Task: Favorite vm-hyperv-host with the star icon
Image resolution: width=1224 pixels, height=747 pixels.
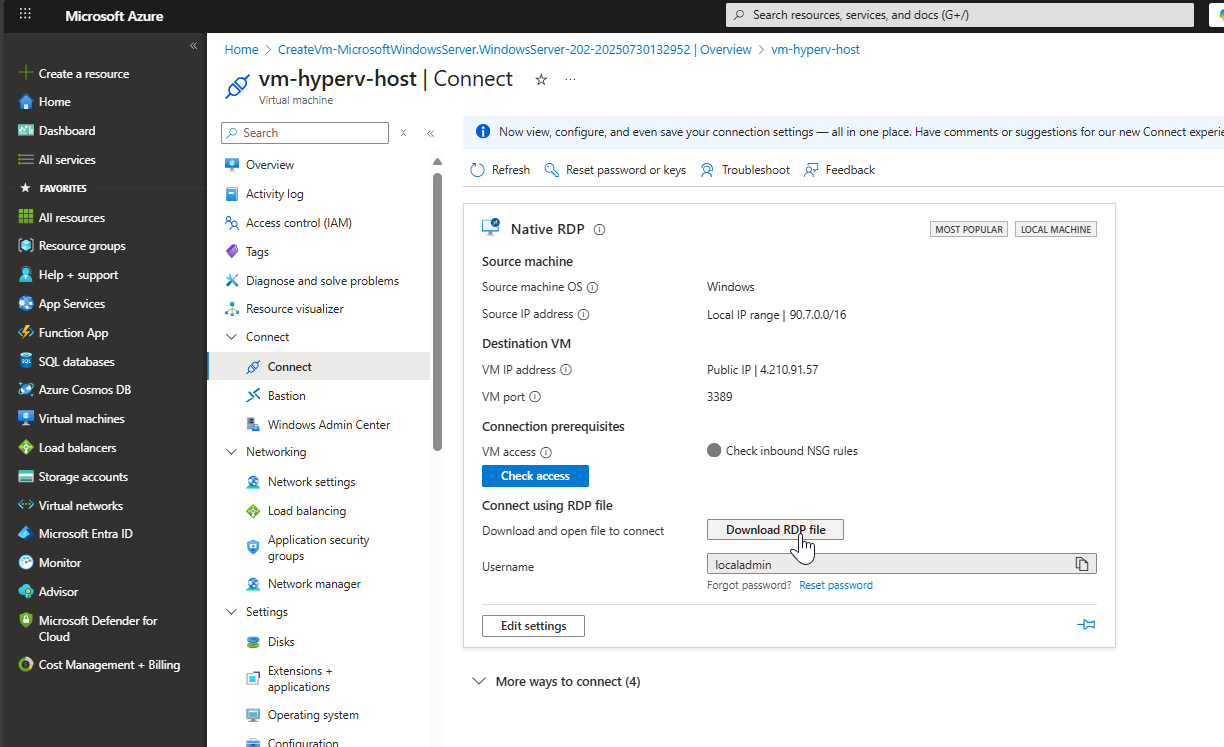Action: tap(541, 79)
